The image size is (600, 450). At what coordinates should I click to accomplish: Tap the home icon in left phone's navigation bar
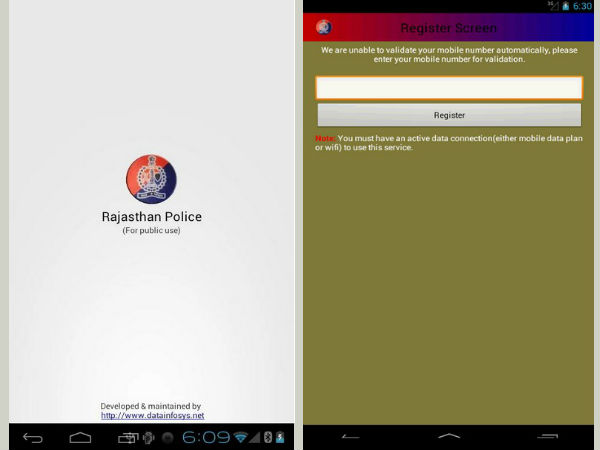(80, 437)
